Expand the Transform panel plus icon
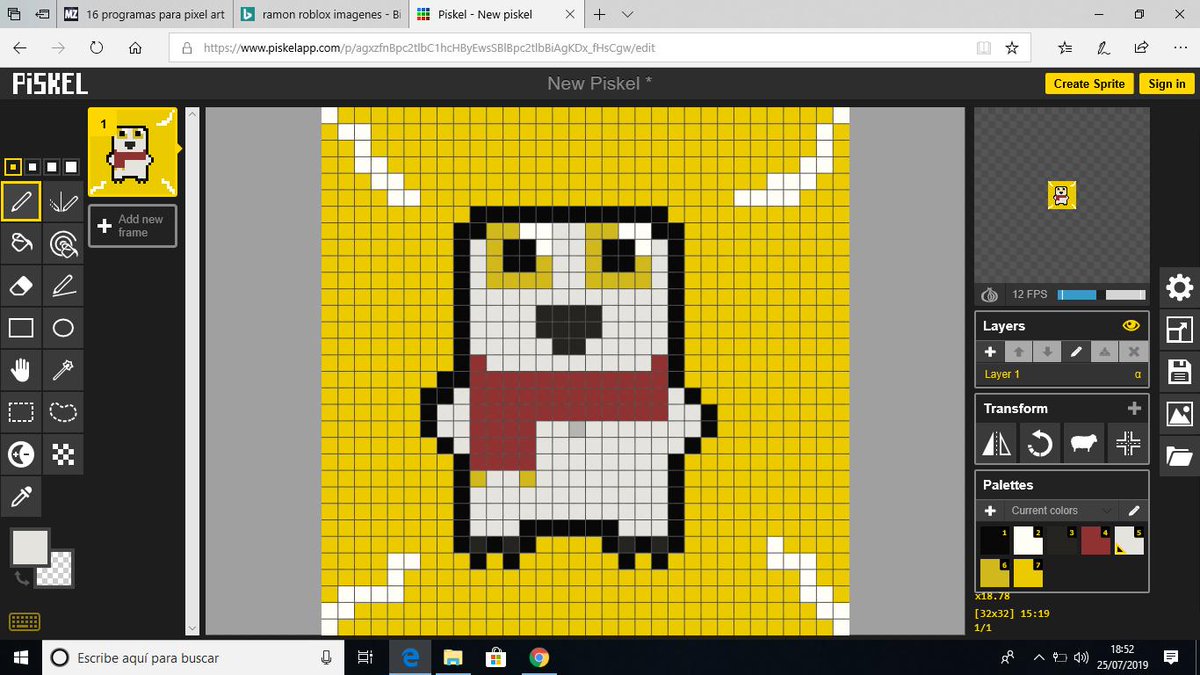 click(x=1134, y=408)
